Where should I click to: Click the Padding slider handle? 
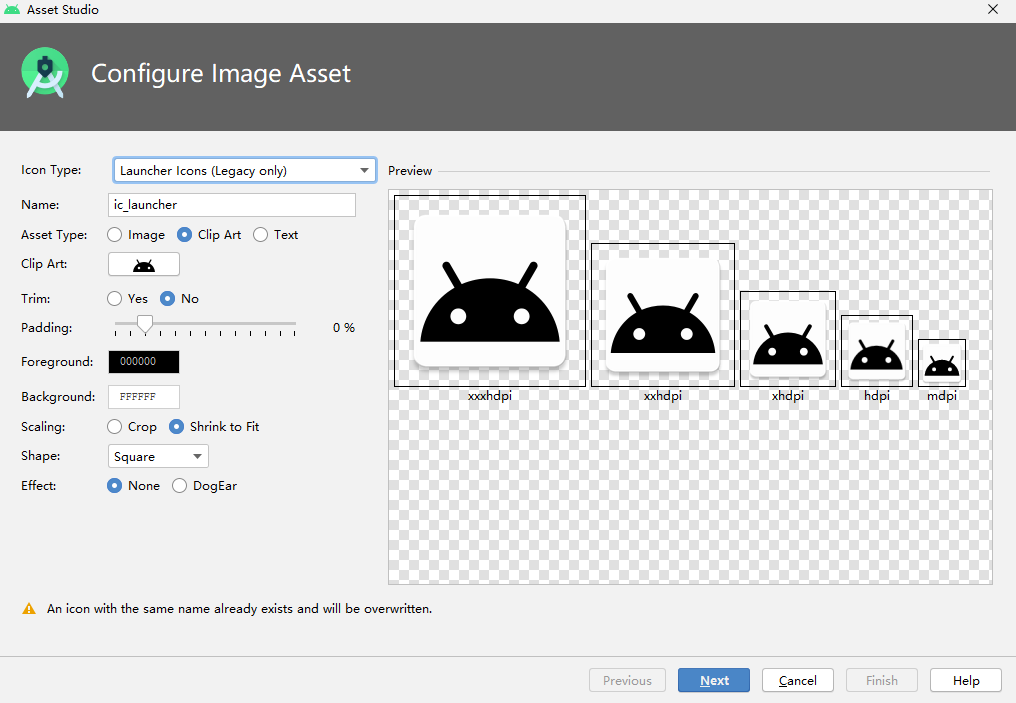(145, 324)
